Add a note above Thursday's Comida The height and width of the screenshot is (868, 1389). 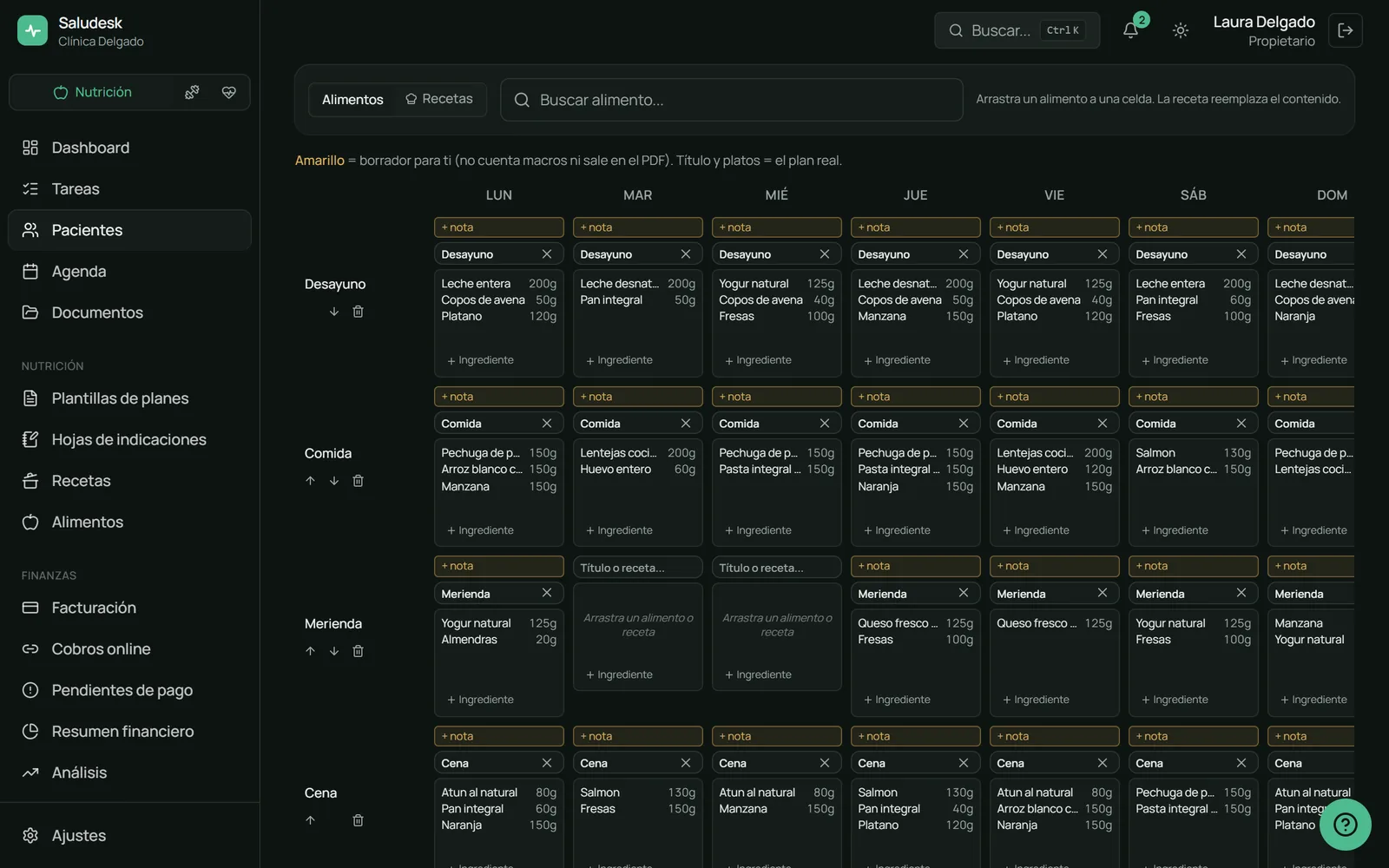[x=916, y=397]
